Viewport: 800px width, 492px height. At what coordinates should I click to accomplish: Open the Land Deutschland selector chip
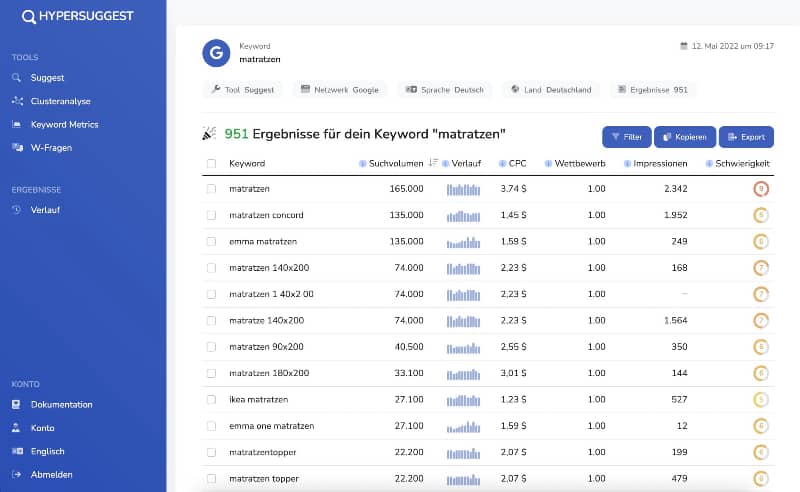coord(551,90)
